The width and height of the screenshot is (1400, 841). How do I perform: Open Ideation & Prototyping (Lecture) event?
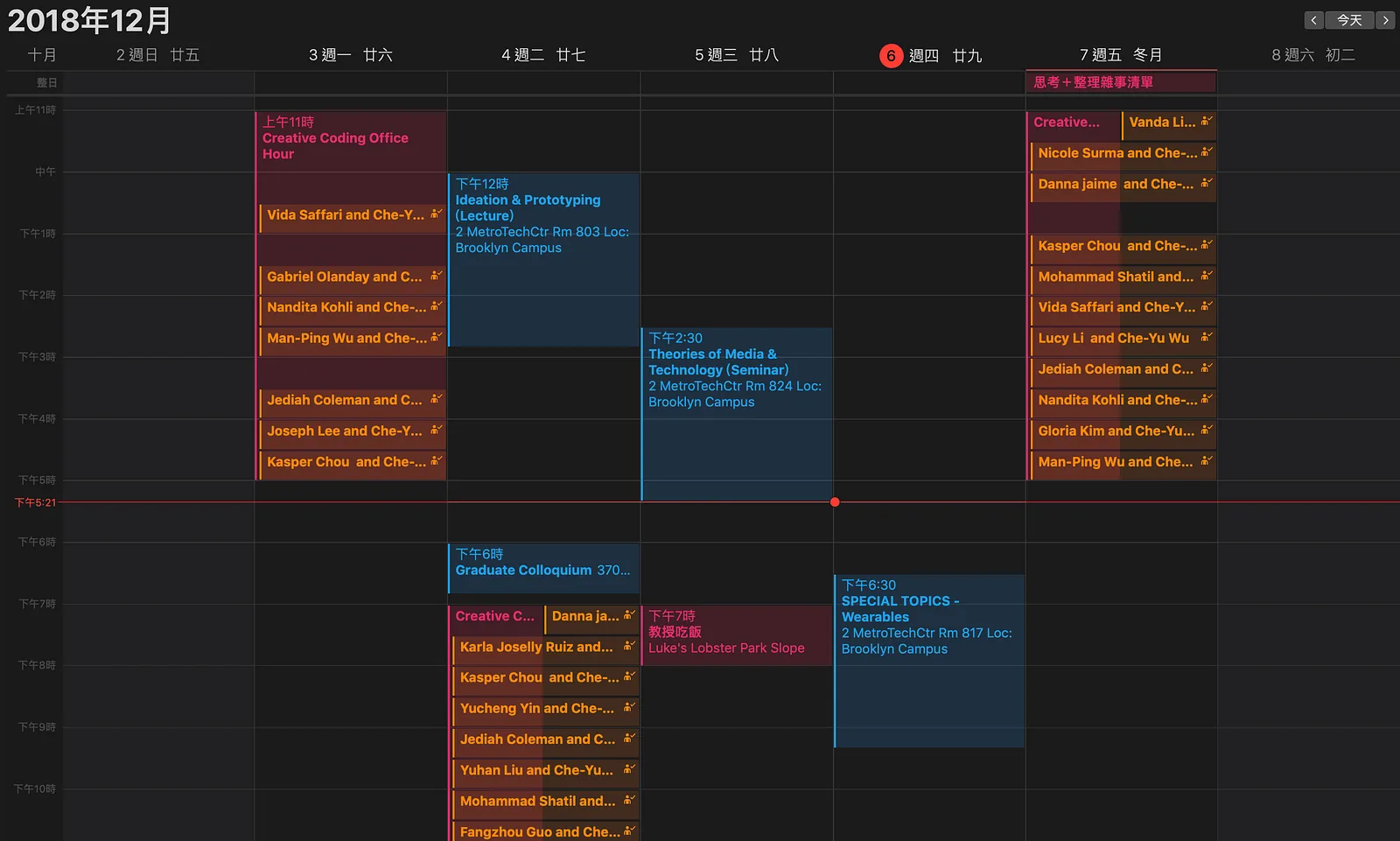(x=543, y=260)
